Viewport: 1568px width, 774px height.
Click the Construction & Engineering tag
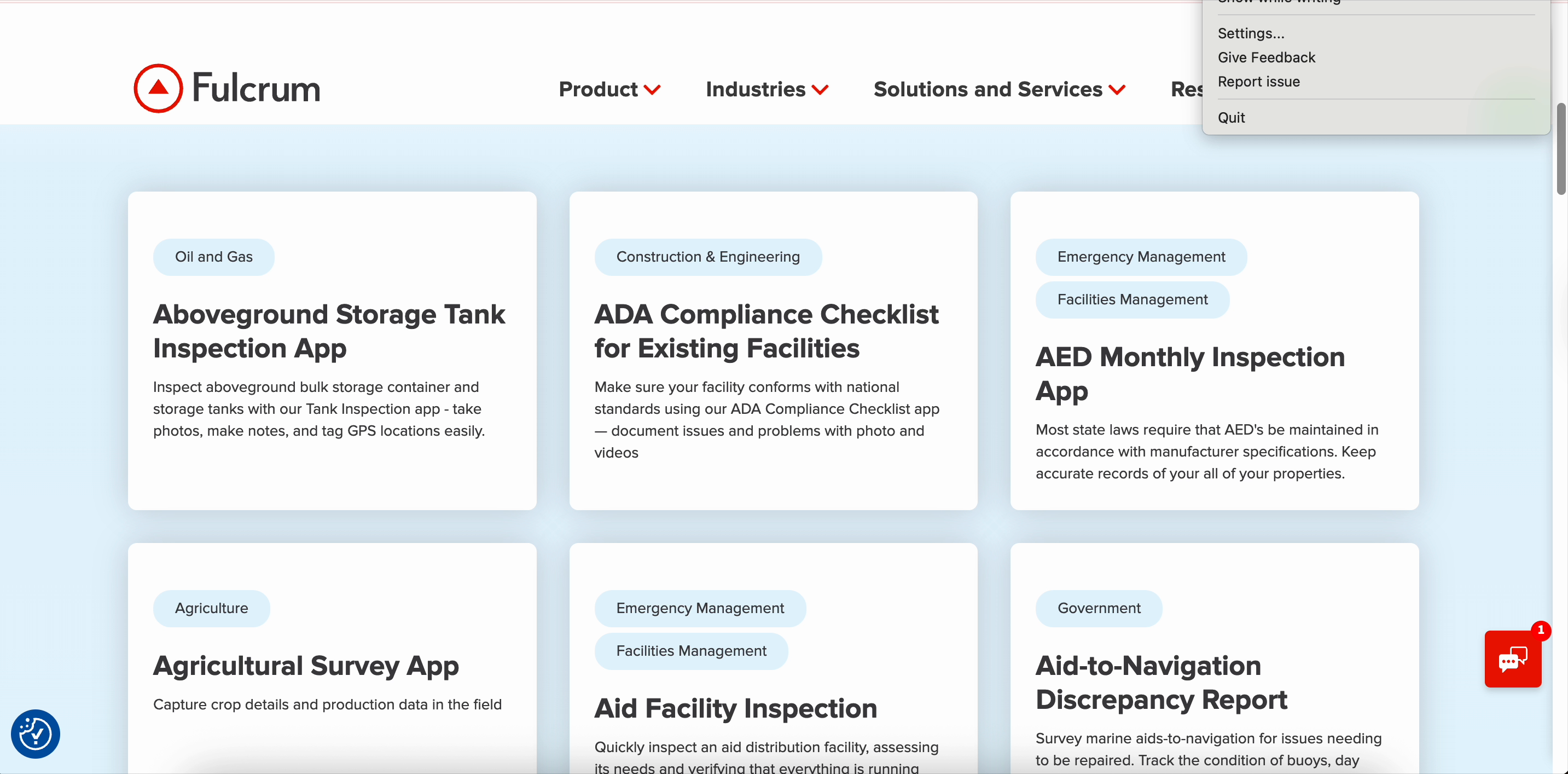[x=707, y=257]
